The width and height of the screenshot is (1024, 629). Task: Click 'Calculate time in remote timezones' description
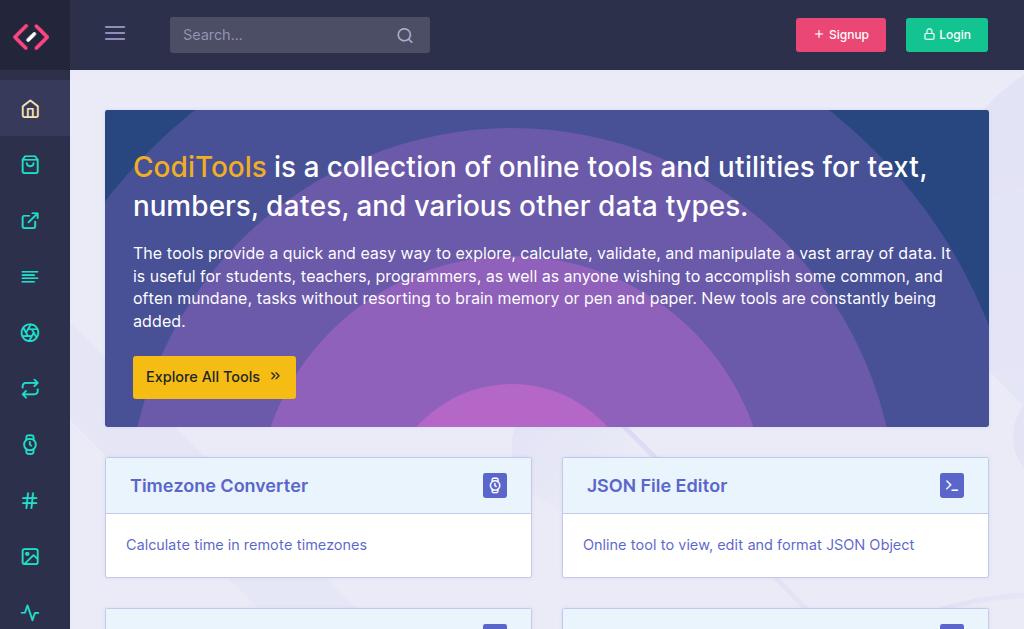click(246, 545)
